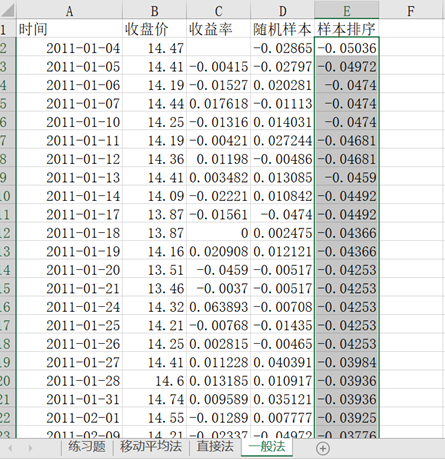445x459 pixels.
Task: Select return cell -0.00415
Action: point(218,66)
